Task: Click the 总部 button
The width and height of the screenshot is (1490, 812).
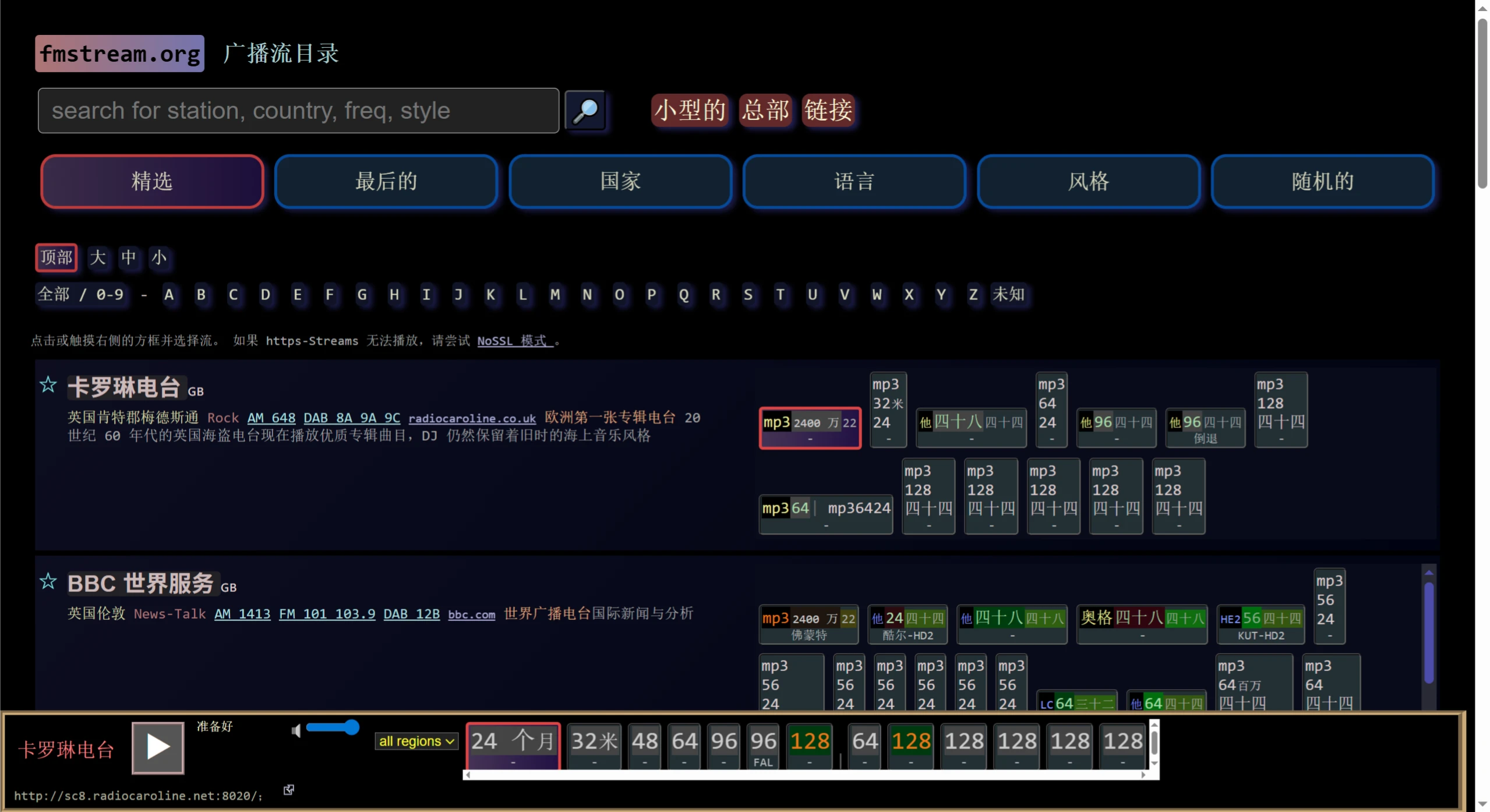Action: 765,110
